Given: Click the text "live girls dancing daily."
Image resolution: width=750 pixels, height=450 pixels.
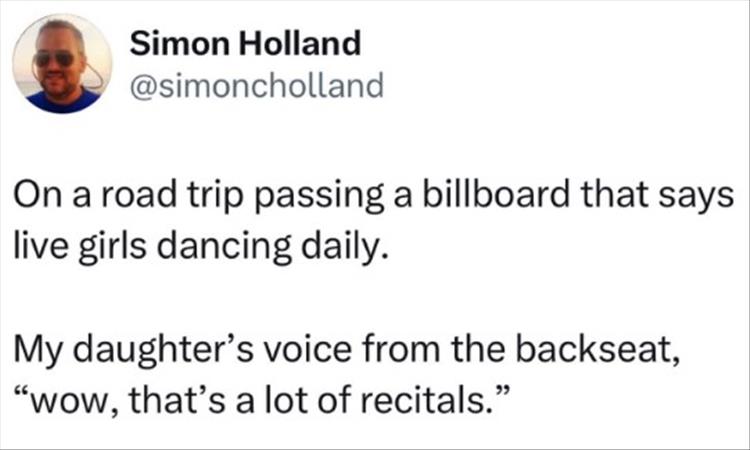Looking at the screenshot, I should click(x=198, y=246).
